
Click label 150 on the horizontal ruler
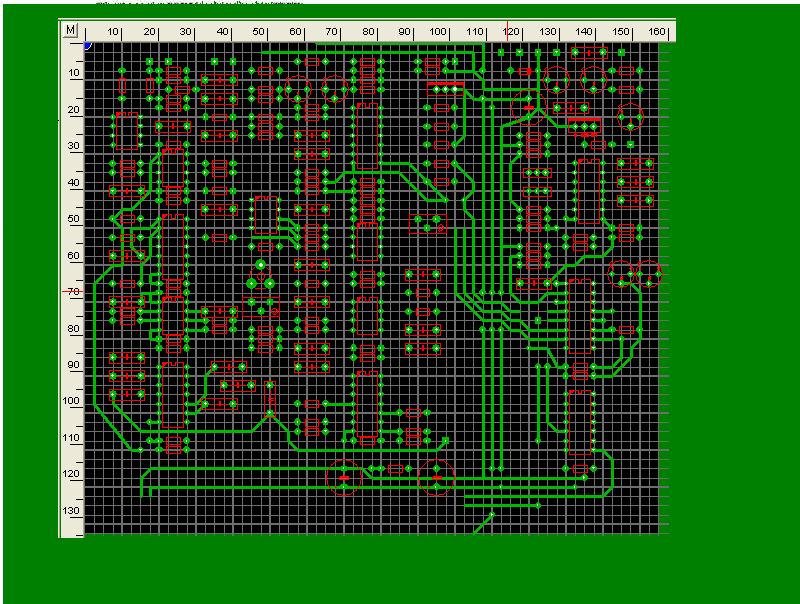click(x=620, y=32)
